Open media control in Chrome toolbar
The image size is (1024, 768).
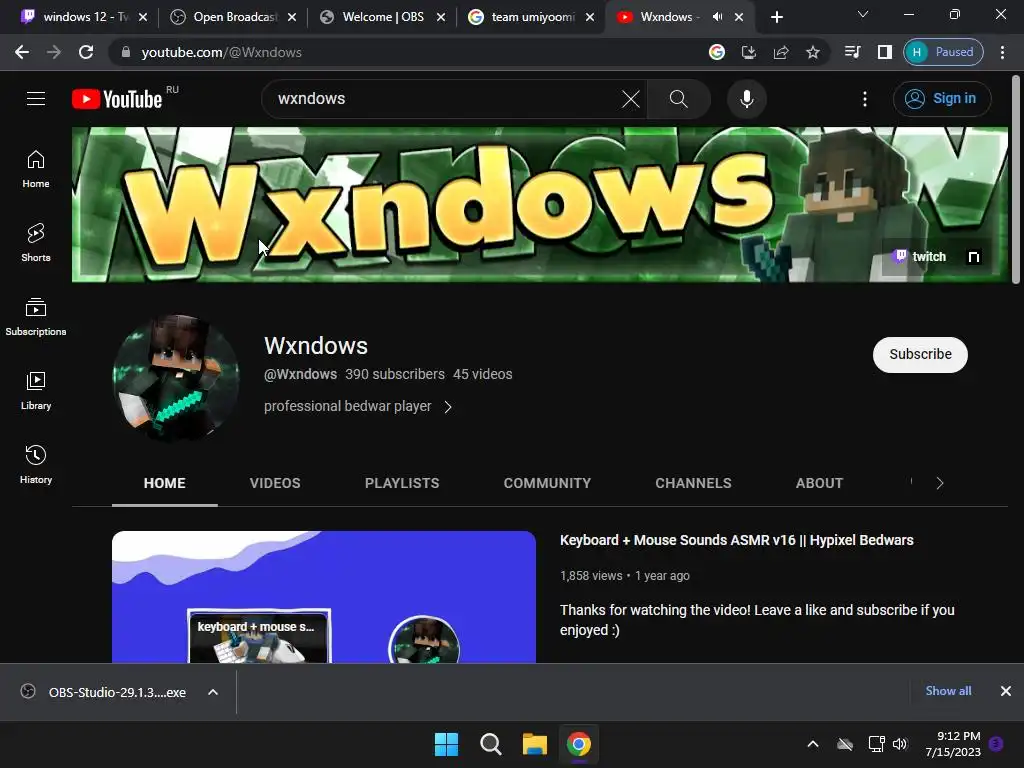click(x=852, y=52)
